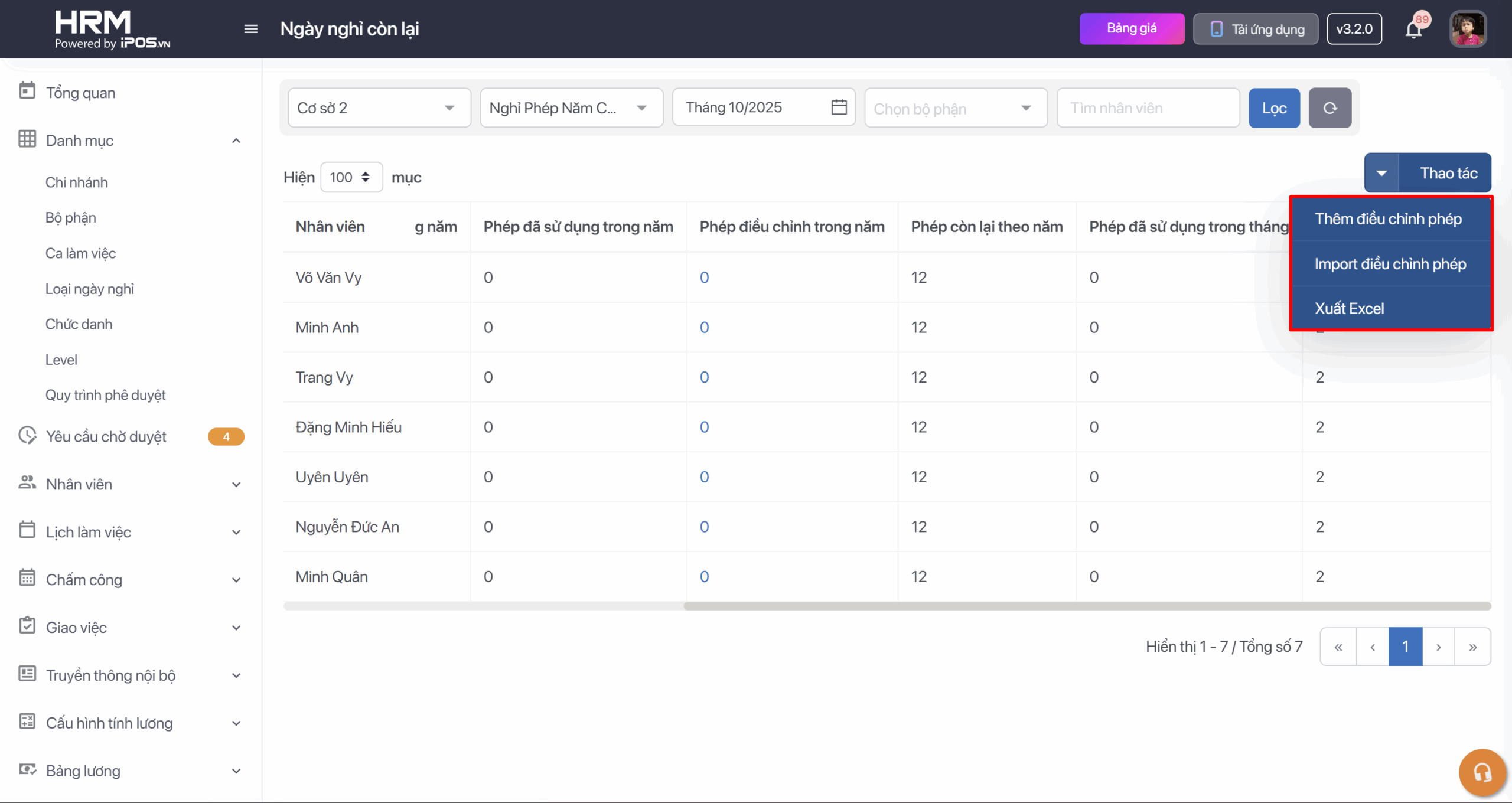Click the Tải ứng dụng phone button
The height and width of the screenshot is (803, 1512).
coord(1256,29)
